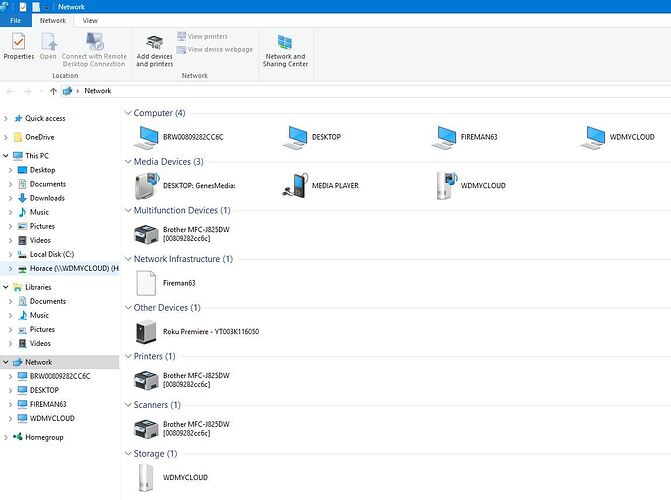Collapse the Storage (1) group
This screenshot has height=500, width=671.
(x=128, y=453)
